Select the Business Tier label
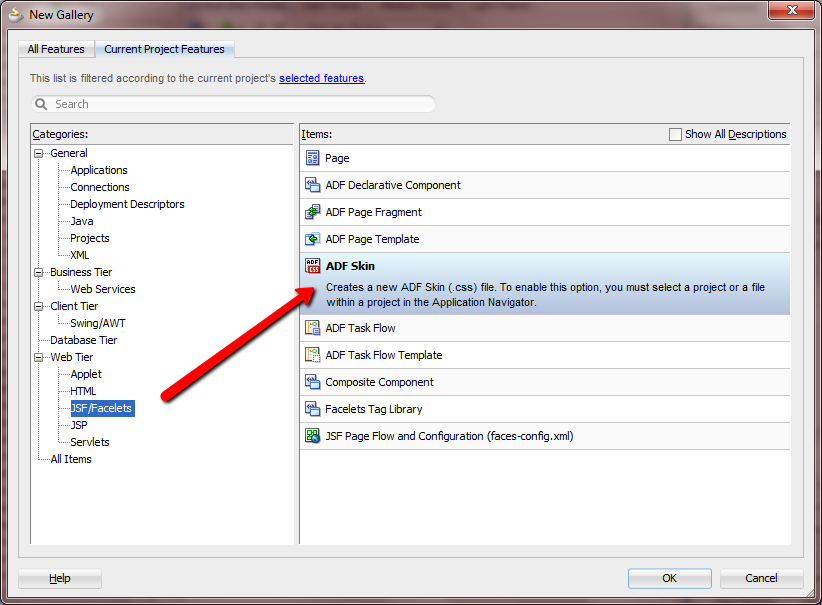The image size is (822, 605). tap(81, 272)
